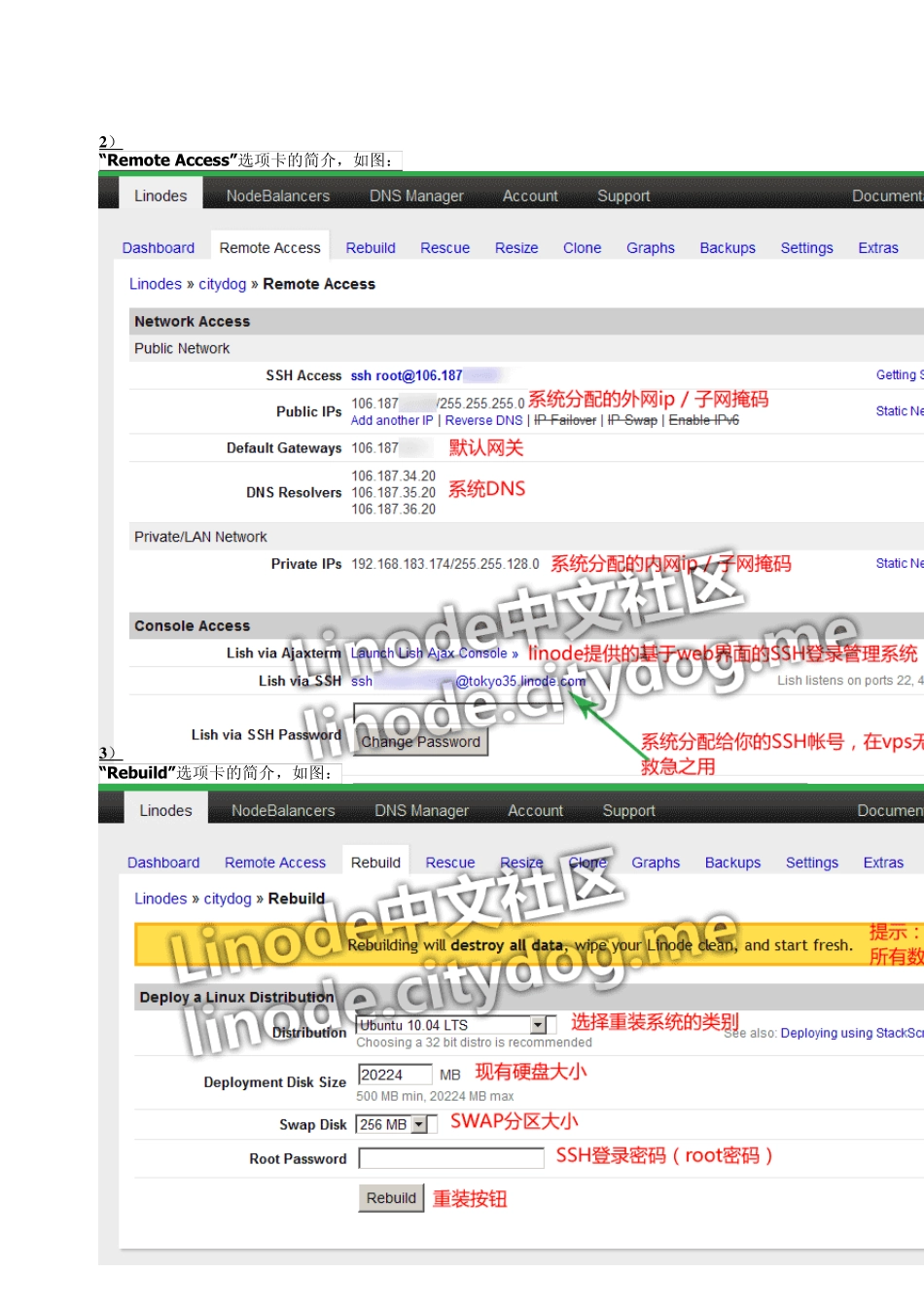924x1307 pixels.
Task: Click the IP Failover link
Action: [x=565, y=420]
